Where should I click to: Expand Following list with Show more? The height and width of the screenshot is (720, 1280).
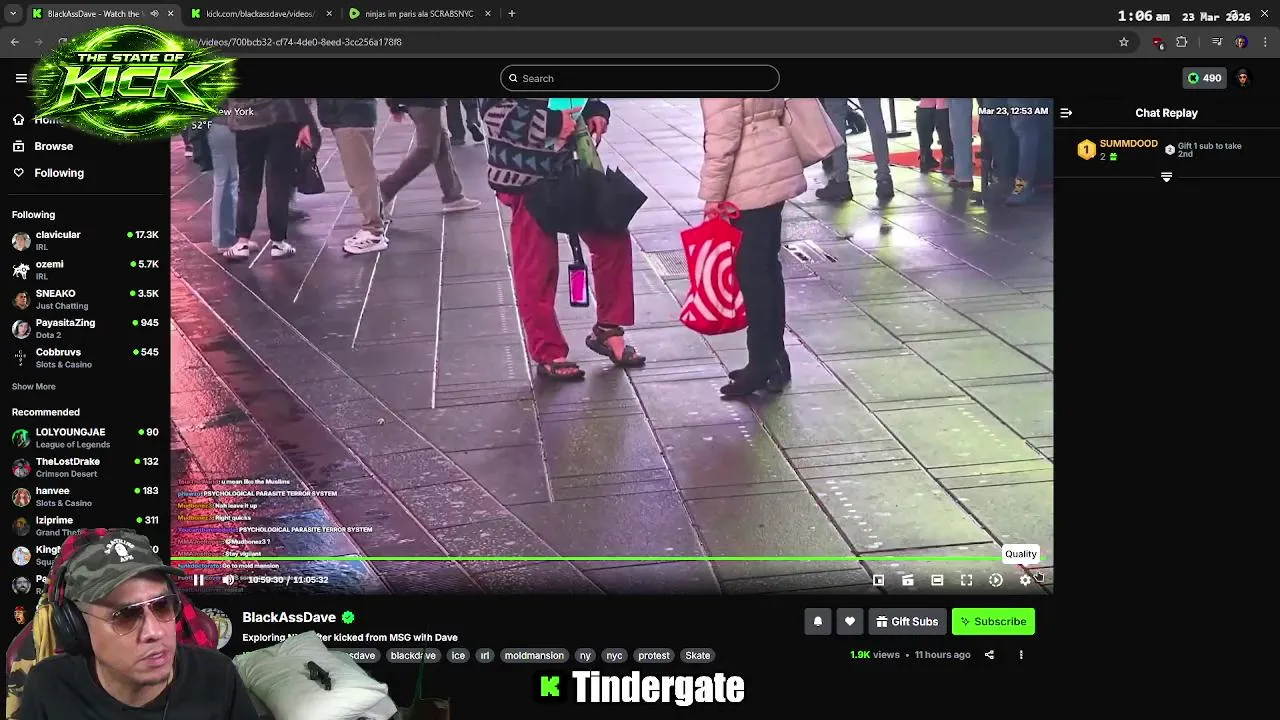coord(34,386)
